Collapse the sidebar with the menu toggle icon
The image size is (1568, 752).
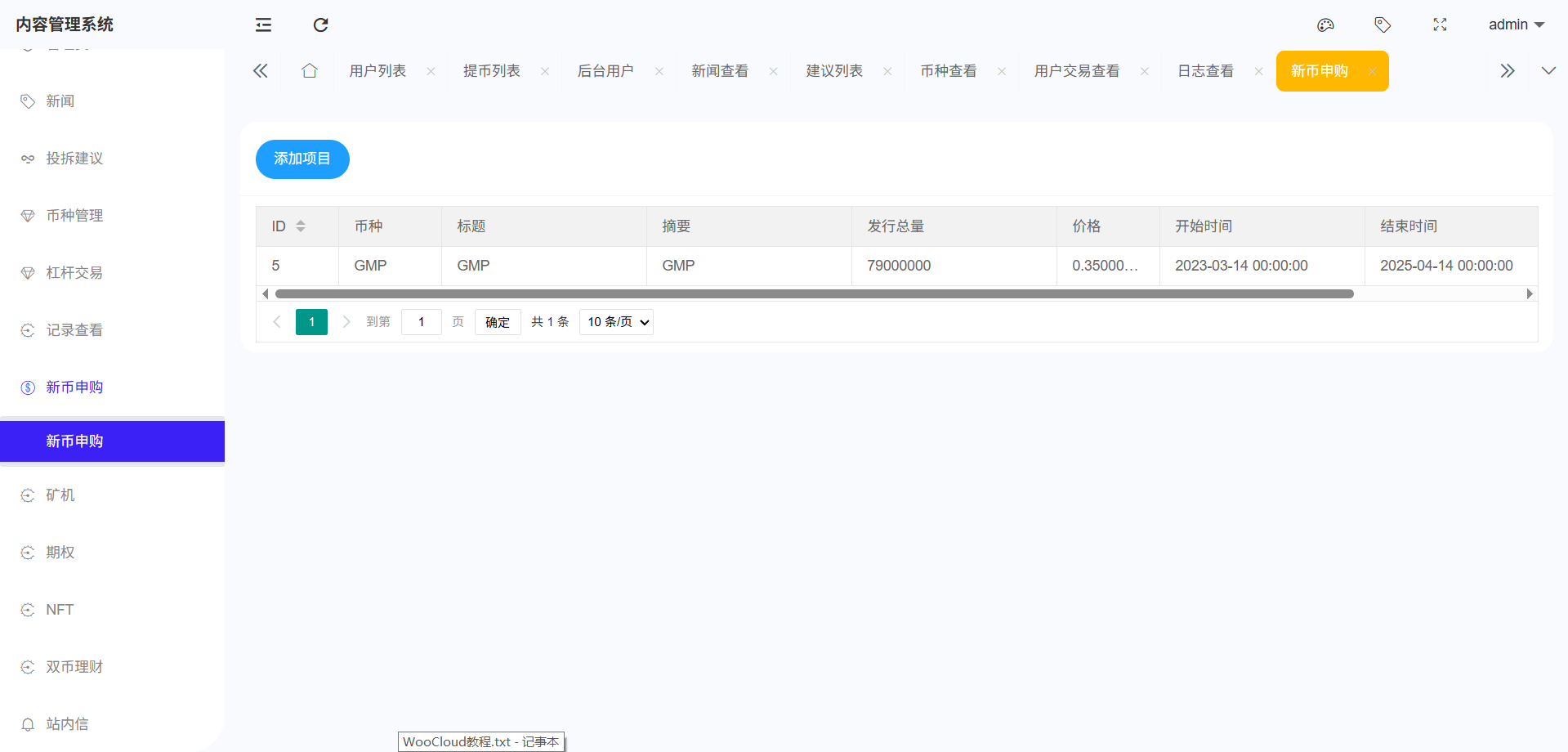(263, 25)
